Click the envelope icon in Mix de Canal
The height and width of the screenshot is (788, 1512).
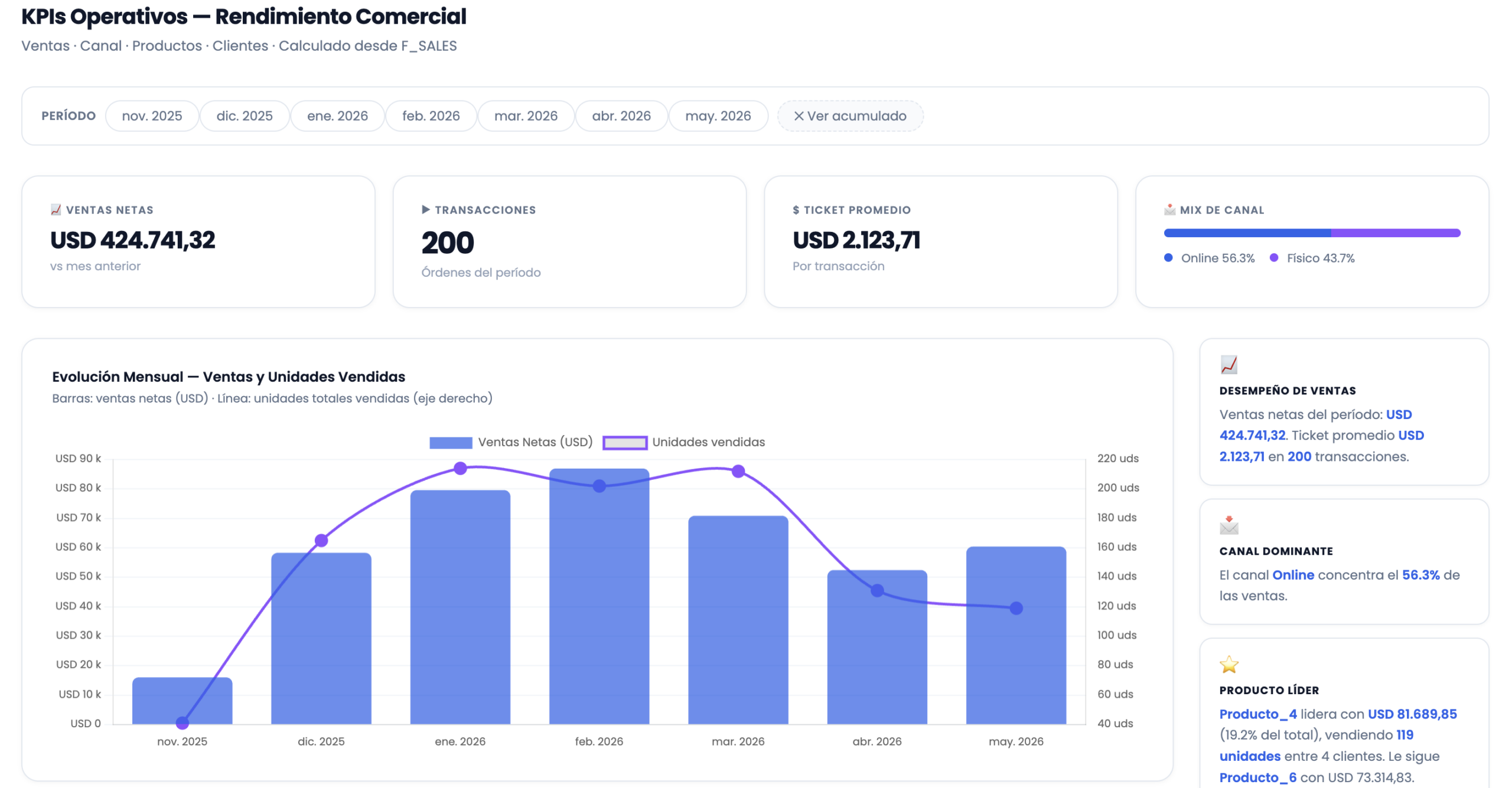1169,210
